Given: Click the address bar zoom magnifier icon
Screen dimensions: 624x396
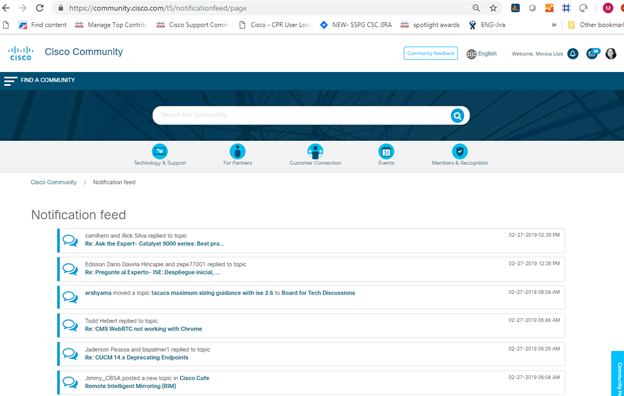Looking at the screenshot, I should coord(476,8).
